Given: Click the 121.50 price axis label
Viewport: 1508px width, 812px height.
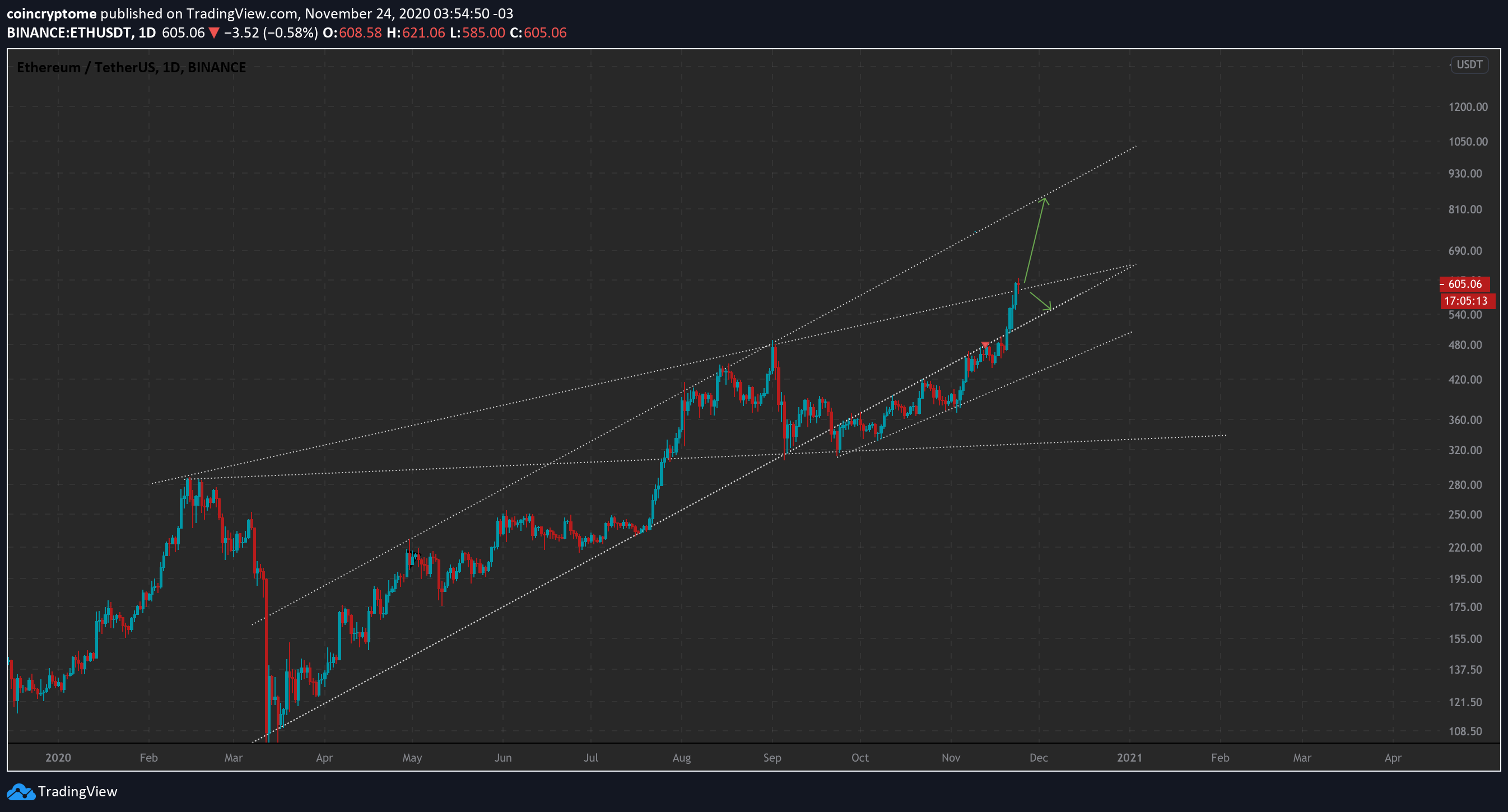Looking at the screenshot, I should pos(1465,703).
